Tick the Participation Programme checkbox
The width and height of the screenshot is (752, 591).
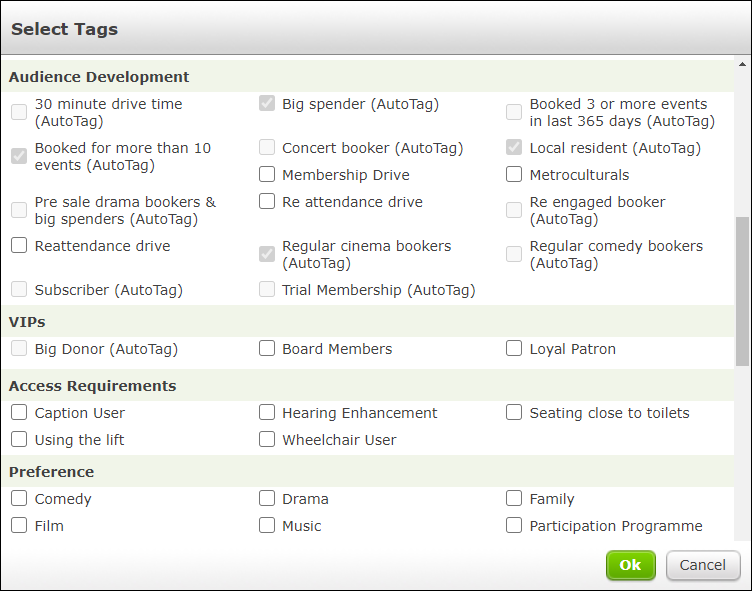click(x=514, y=525)
